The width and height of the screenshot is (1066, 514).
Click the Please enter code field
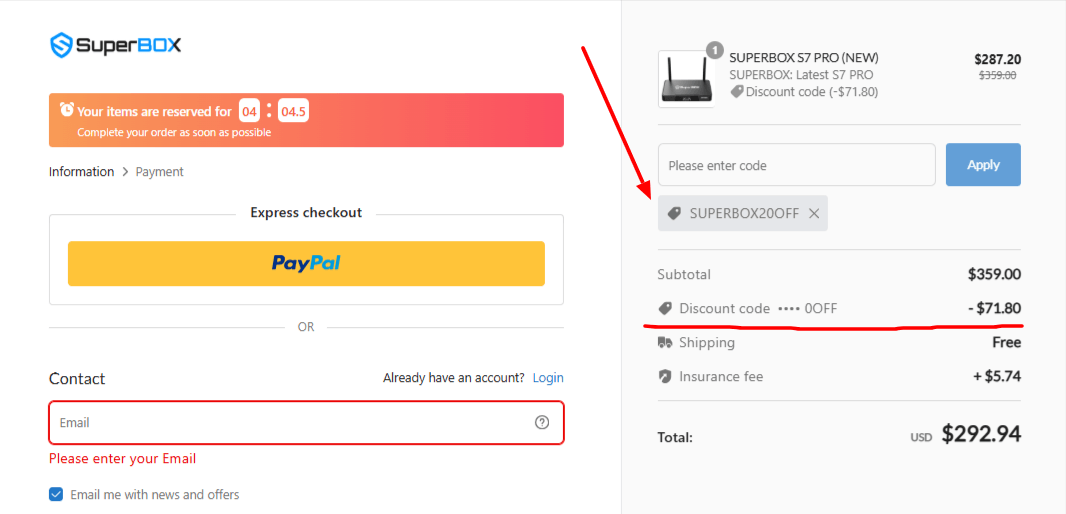[796, 165]
